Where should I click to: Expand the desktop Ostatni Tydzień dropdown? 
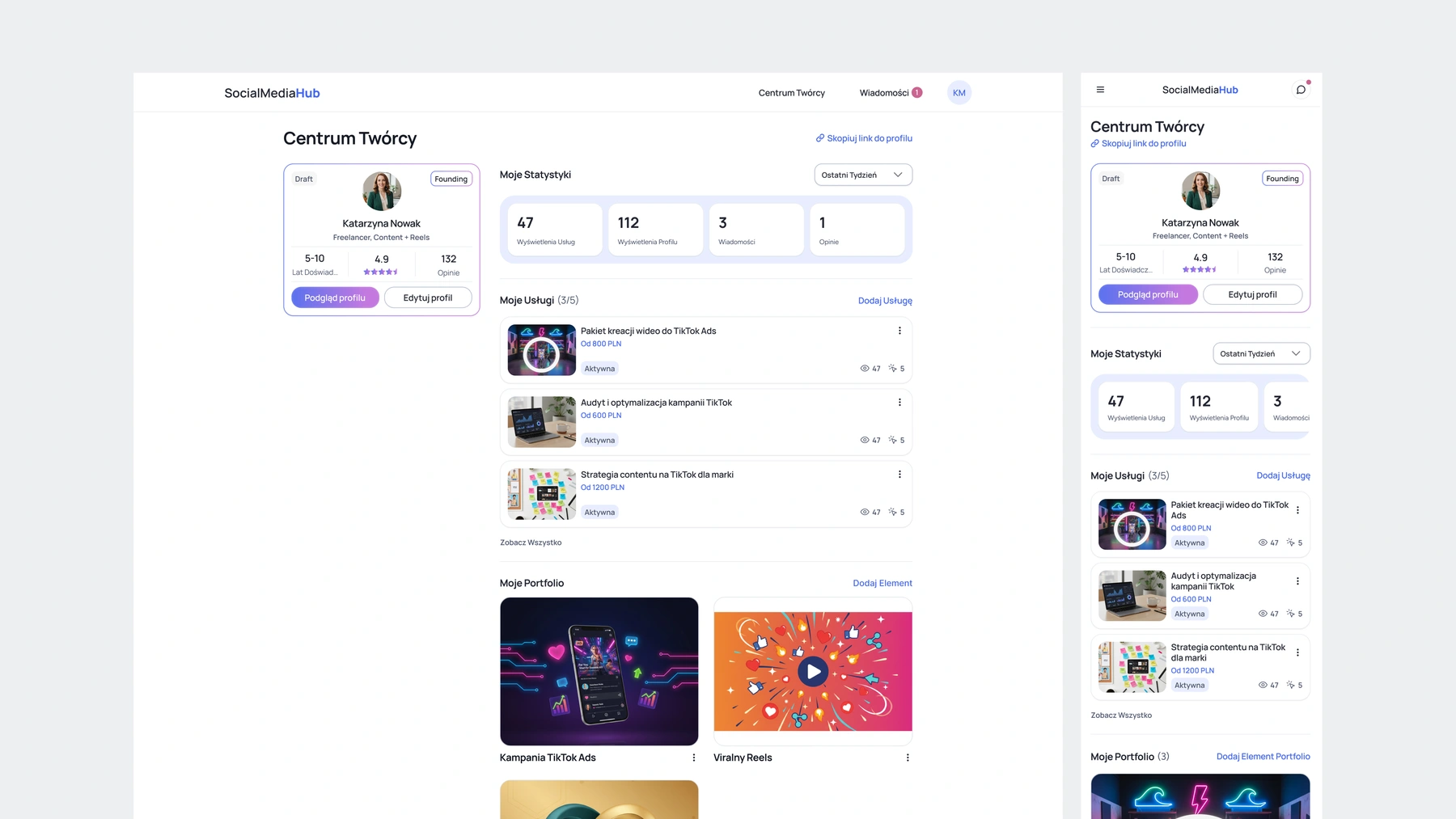(x=863, y=175)
